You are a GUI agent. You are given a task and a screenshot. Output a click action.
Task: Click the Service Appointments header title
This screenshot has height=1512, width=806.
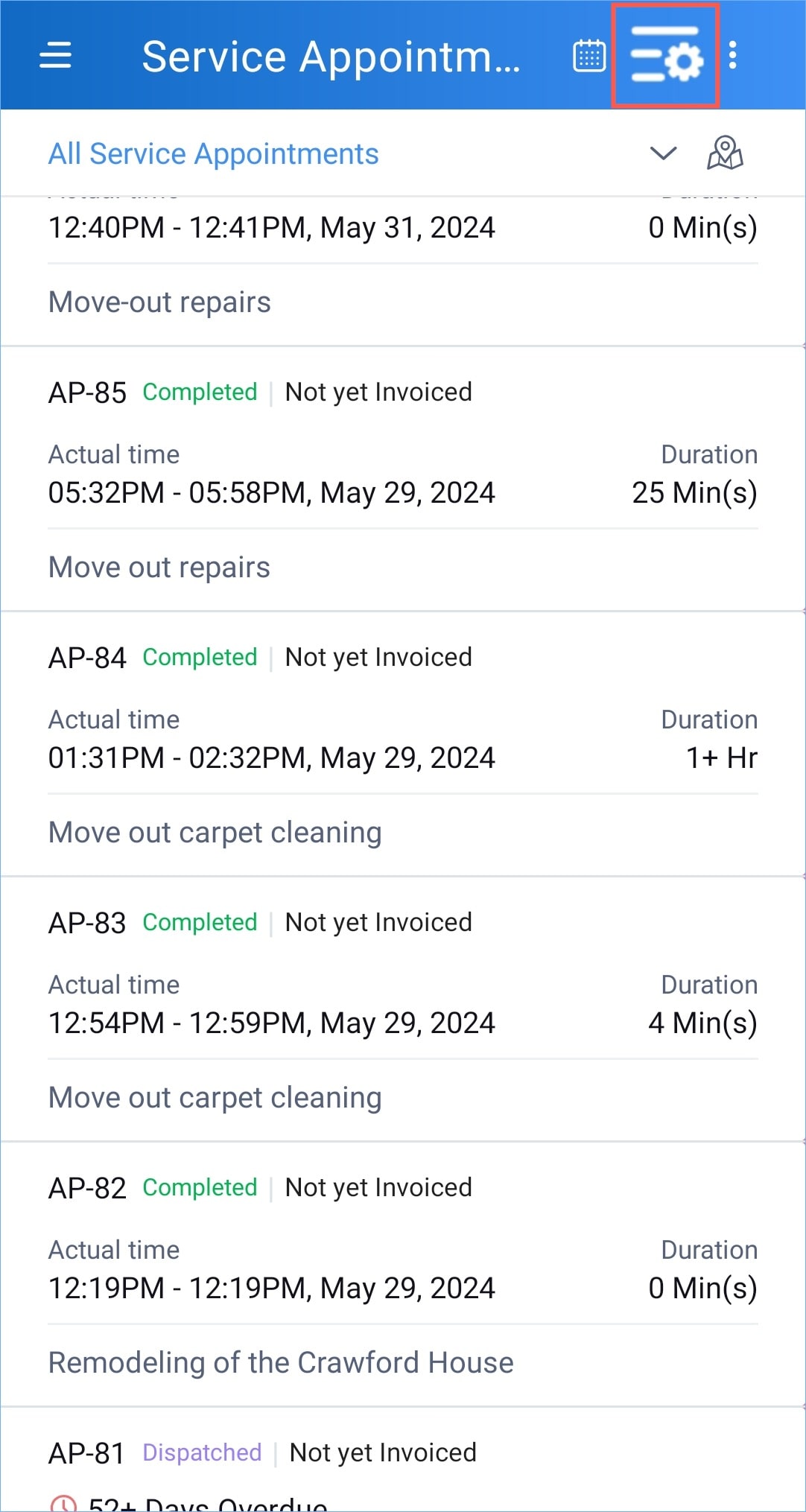click(x=331, y=57)
